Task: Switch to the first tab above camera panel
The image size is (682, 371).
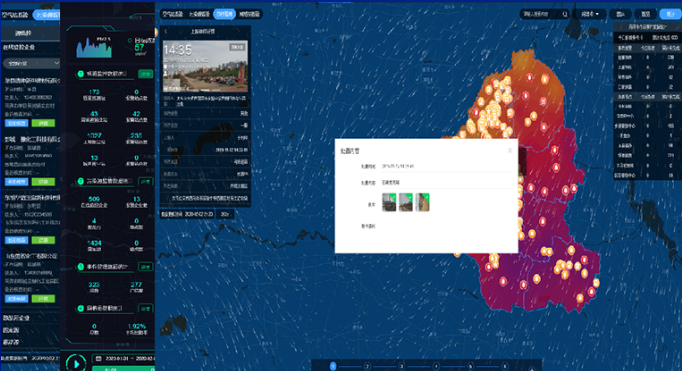Action: (173, 14)
